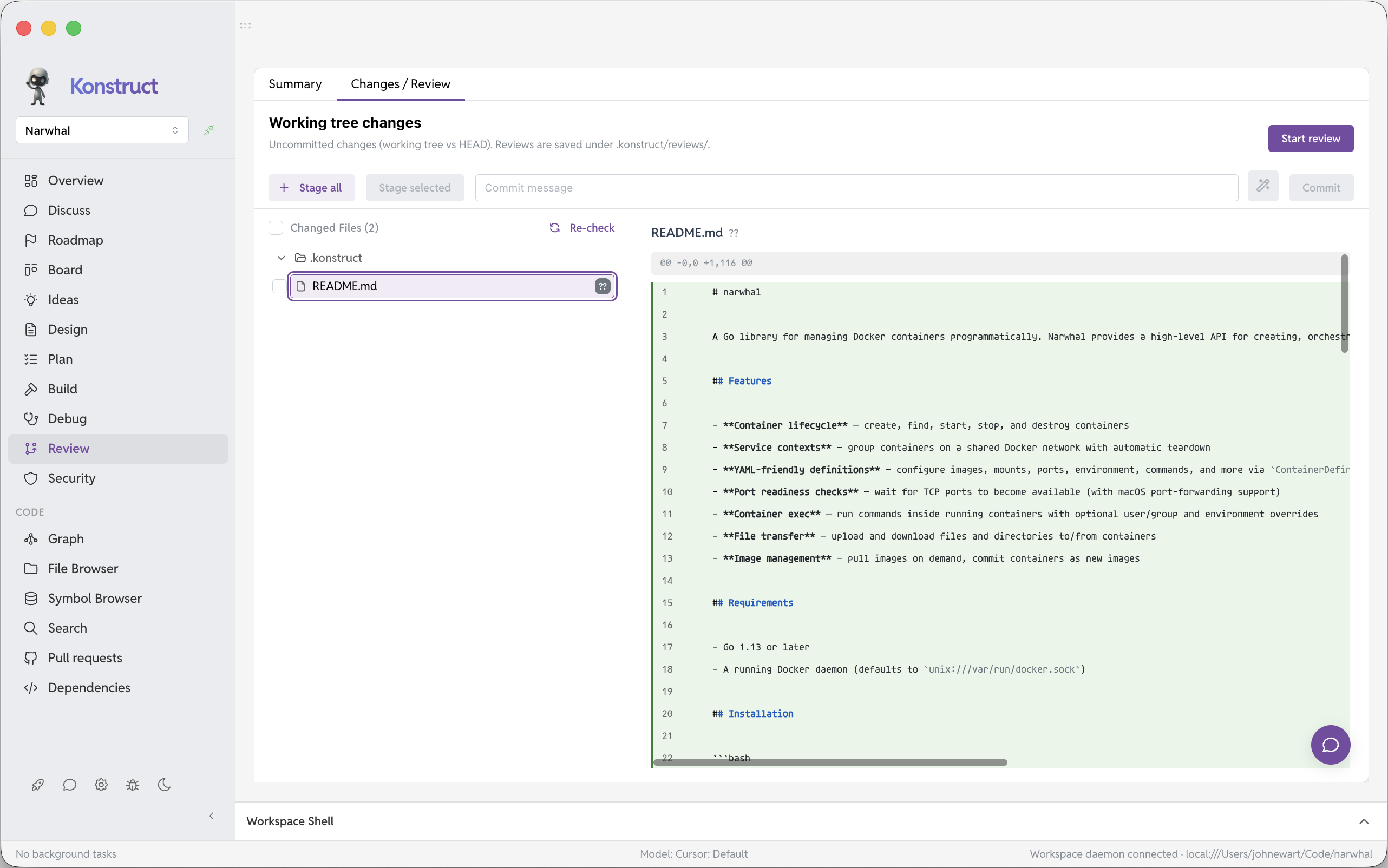Click the "README.md" heading above the diff
1388x868 pixels.
coord(687,233)
